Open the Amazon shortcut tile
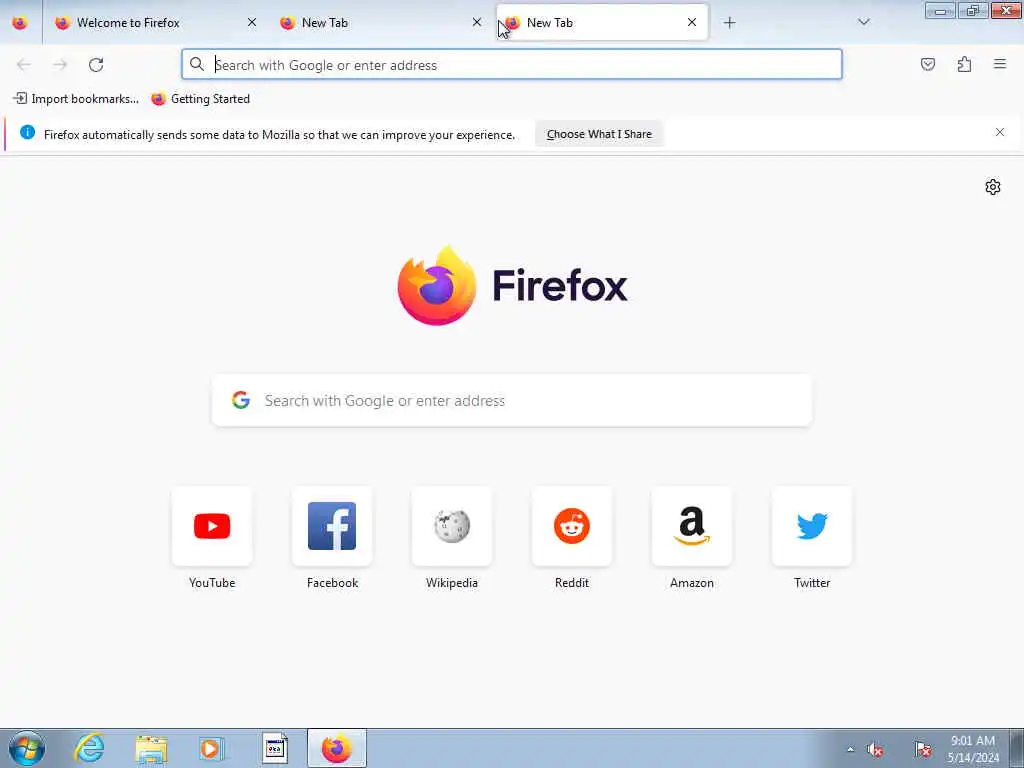The width and height of the screenshot is (1024, 768). (692, 526)
